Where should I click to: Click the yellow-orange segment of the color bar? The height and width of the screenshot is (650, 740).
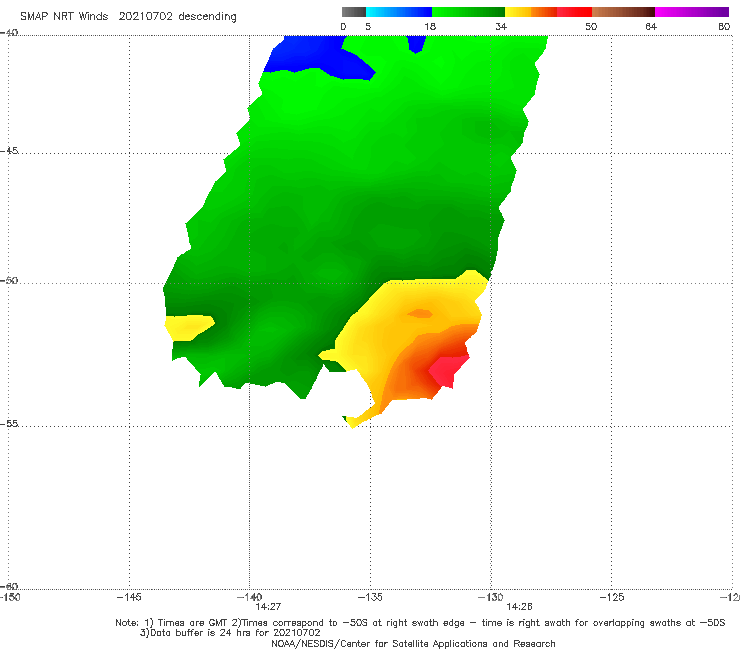point(530,12)
